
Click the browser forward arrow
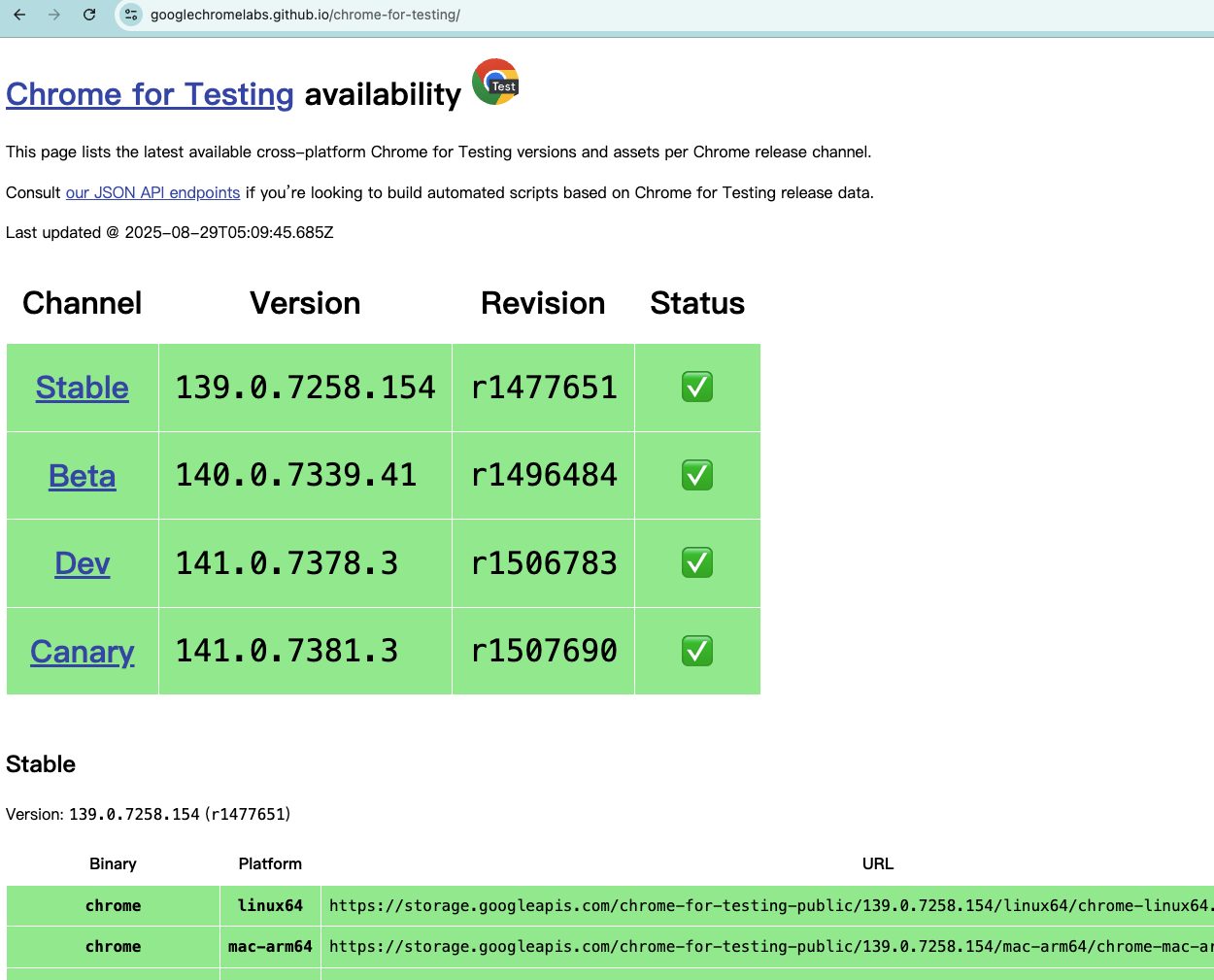click(54, 15)
